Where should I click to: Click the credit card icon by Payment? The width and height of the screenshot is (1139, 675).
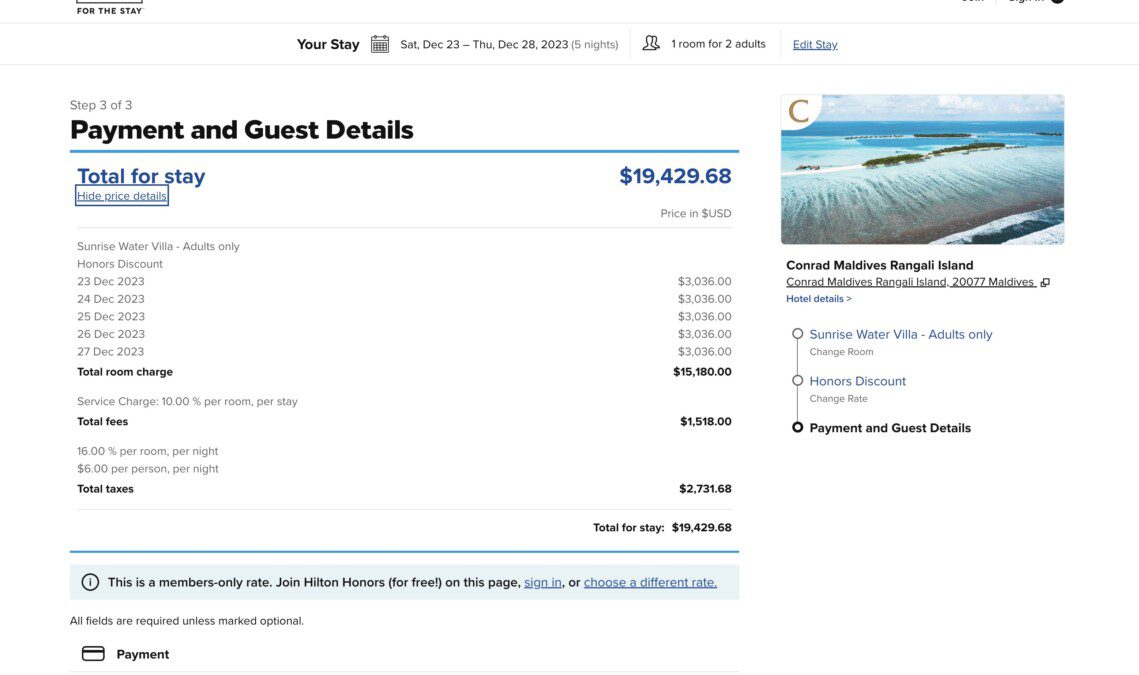pyautogui.click(x=93, y=654)
